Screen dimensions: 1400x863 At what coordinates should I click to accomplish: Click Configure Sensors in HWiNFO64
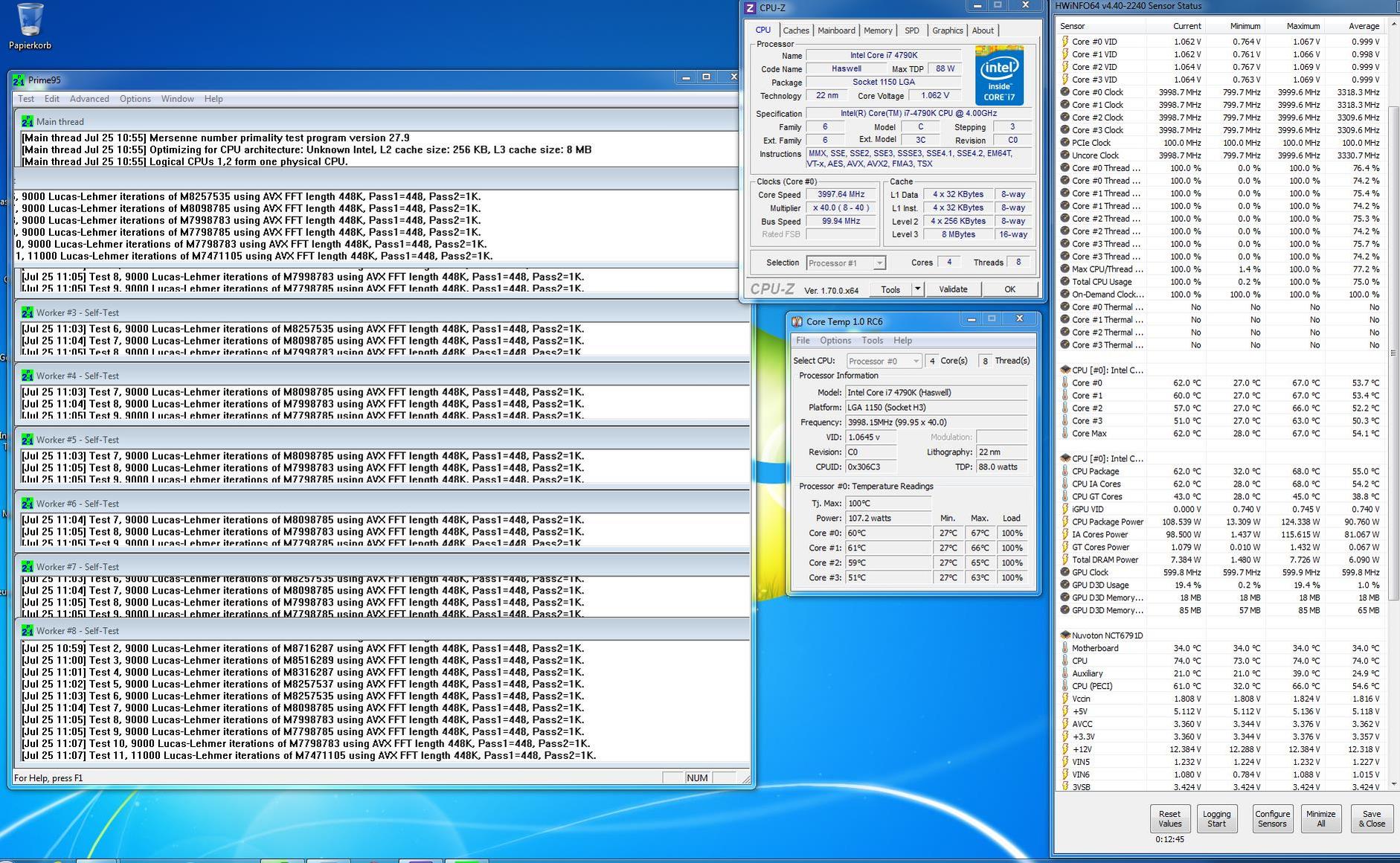pyautogui.click(x=1272, y=818)
